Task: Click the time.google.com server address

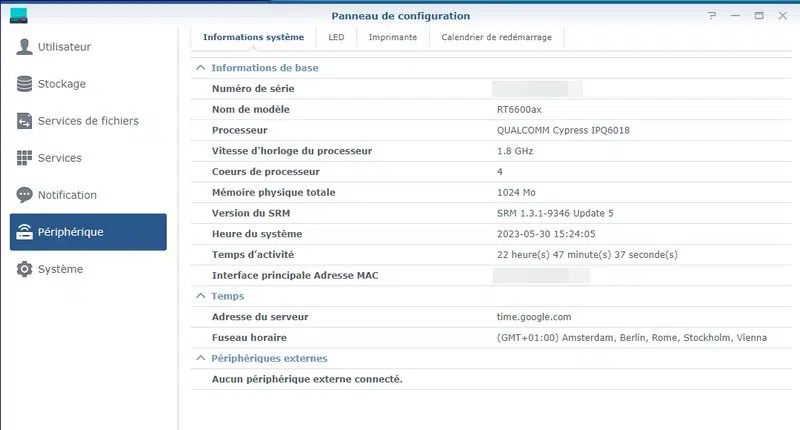Action: 534,317
